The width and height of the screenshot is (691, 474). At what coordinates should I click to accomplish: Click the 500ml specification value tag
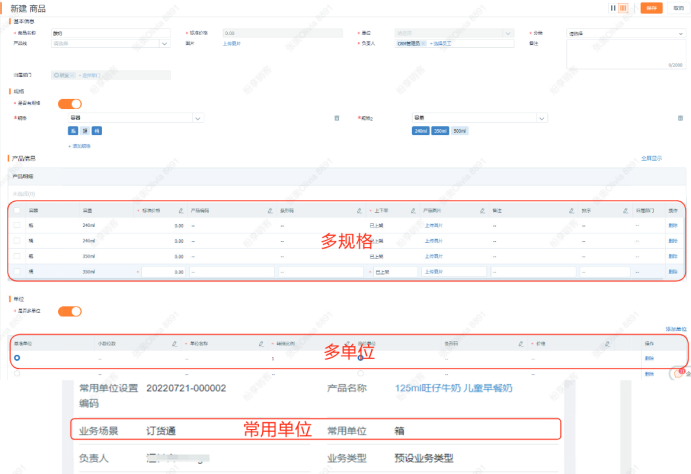tap(459, 131)
